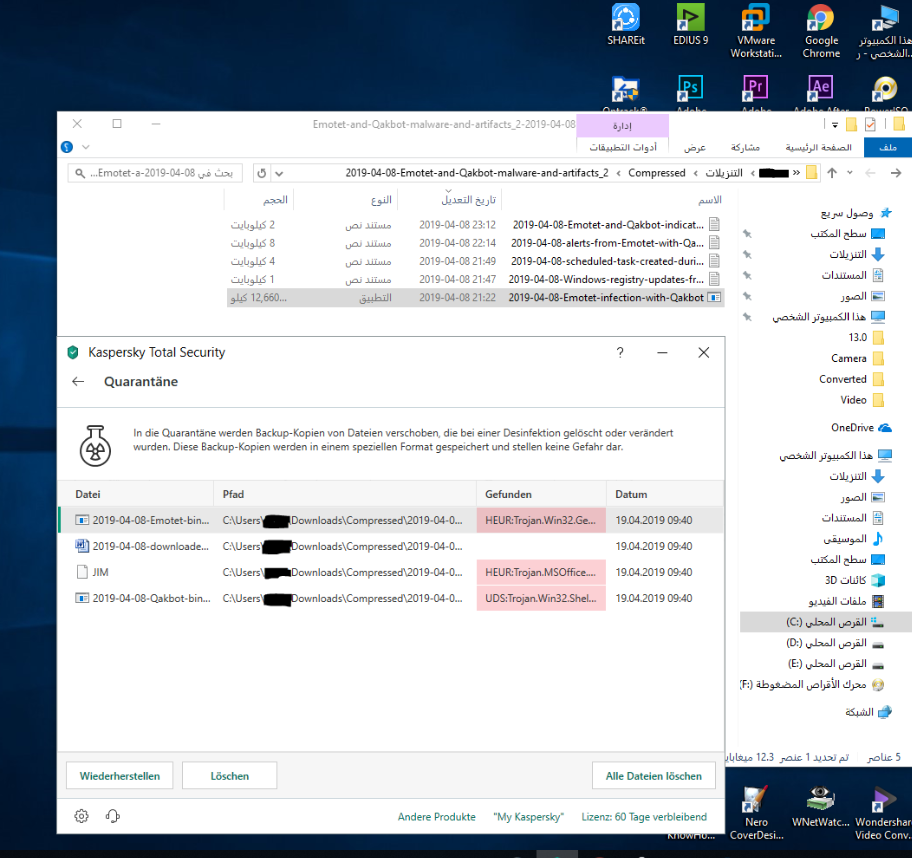Select 2019-04-08-scheduled-task-created file
Image resolution: width=912 pixels, height=858 pixels.
[x=475, y=261]
